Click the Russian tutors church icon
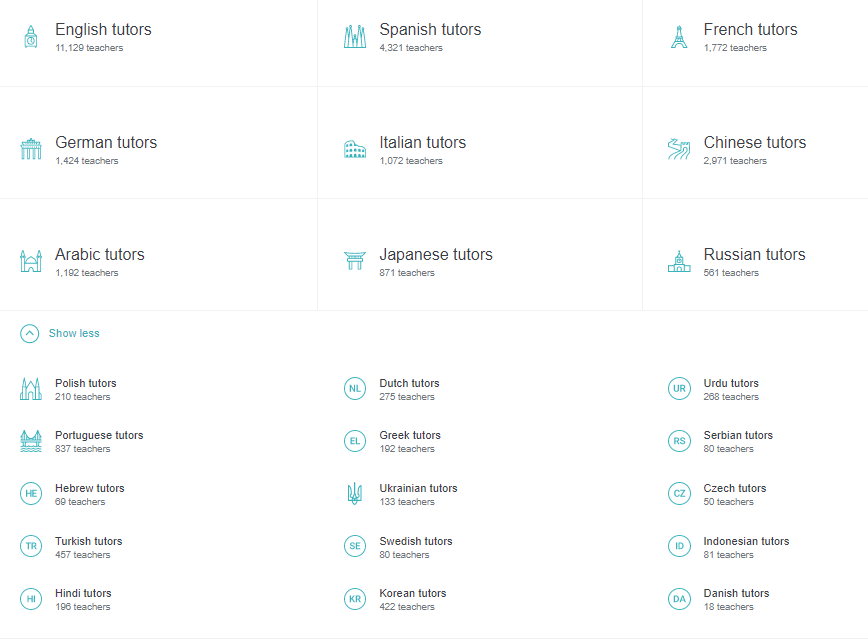The height and width of the screenshot is (639, 868). [679, 262]
